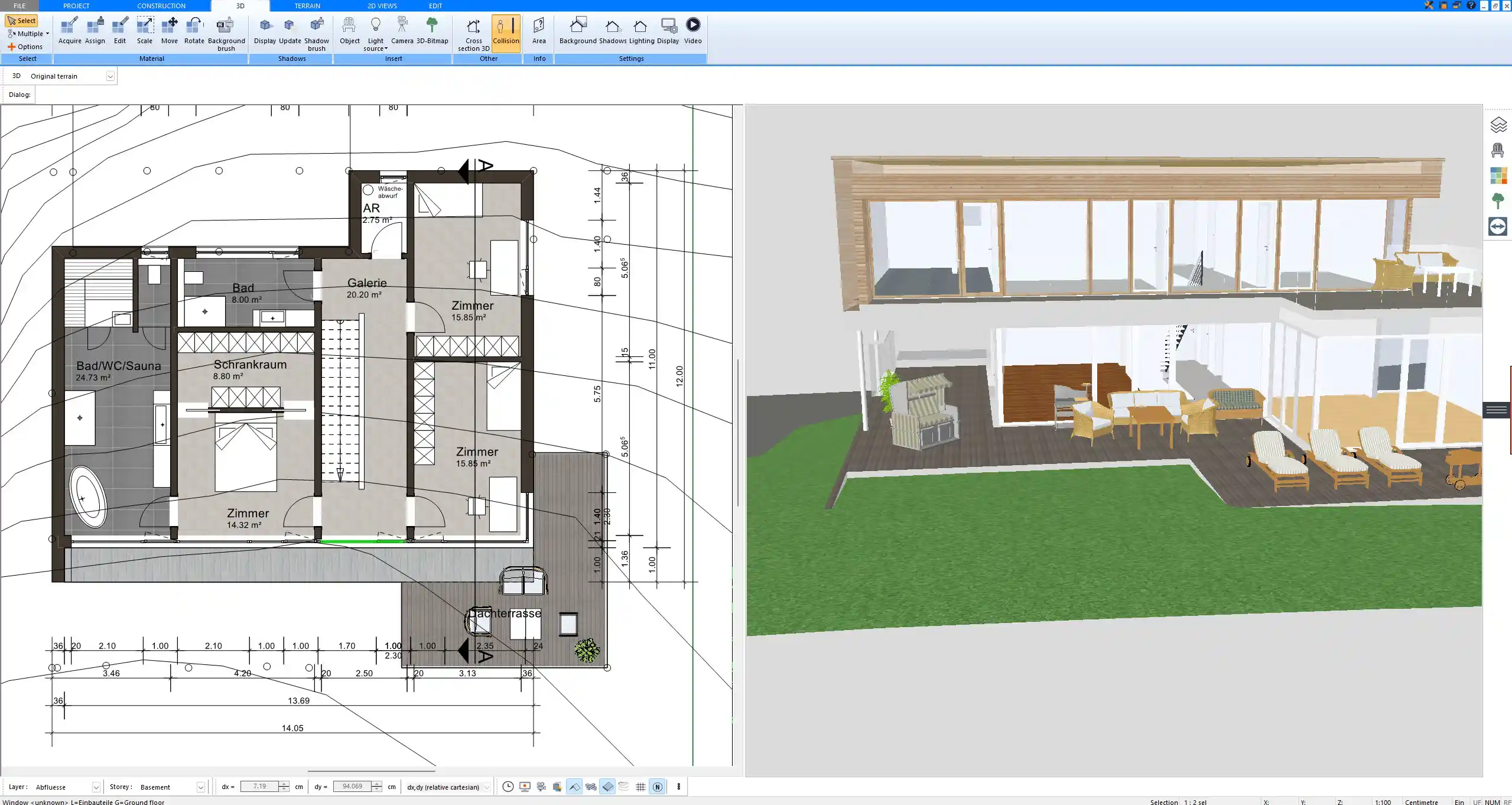1512x805 pixels.
Task: Click the Galerie room label in plan
Action: click(x=367, y=283)
